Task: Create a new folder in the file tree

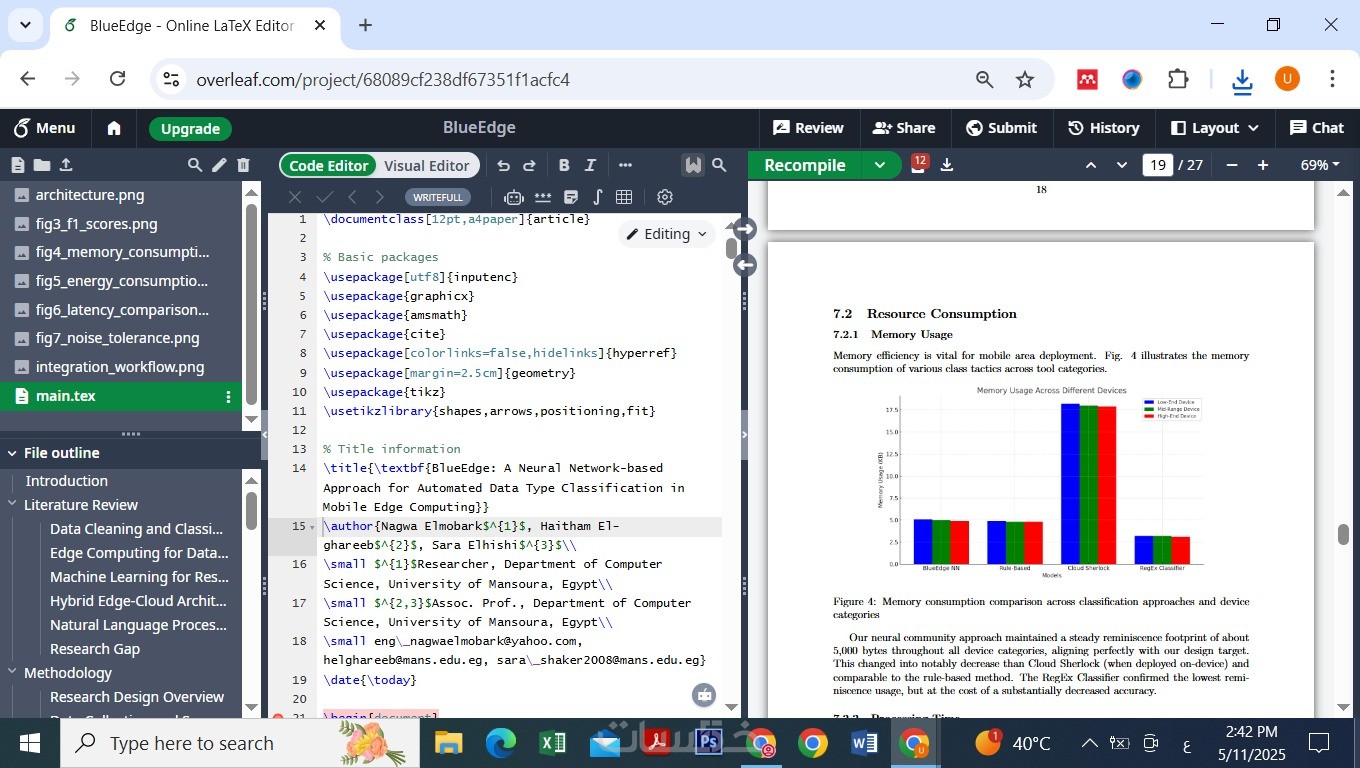Action: (x=41, y=165)
